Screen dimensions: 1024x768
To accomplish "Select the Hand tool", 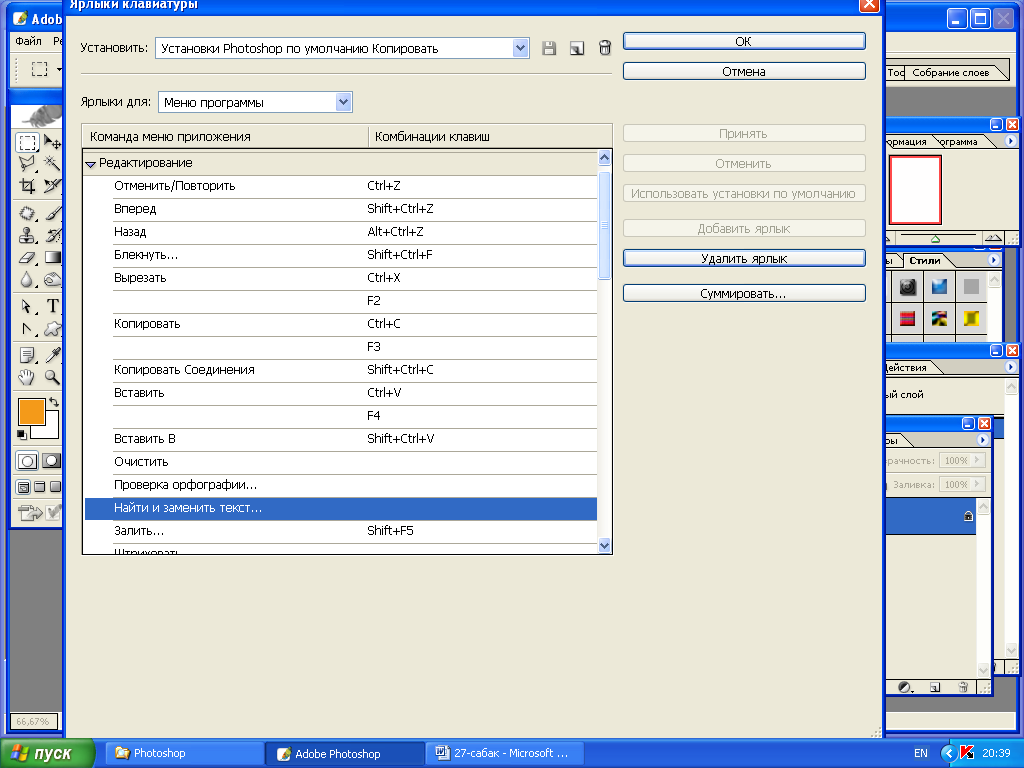I will [27, 377].
